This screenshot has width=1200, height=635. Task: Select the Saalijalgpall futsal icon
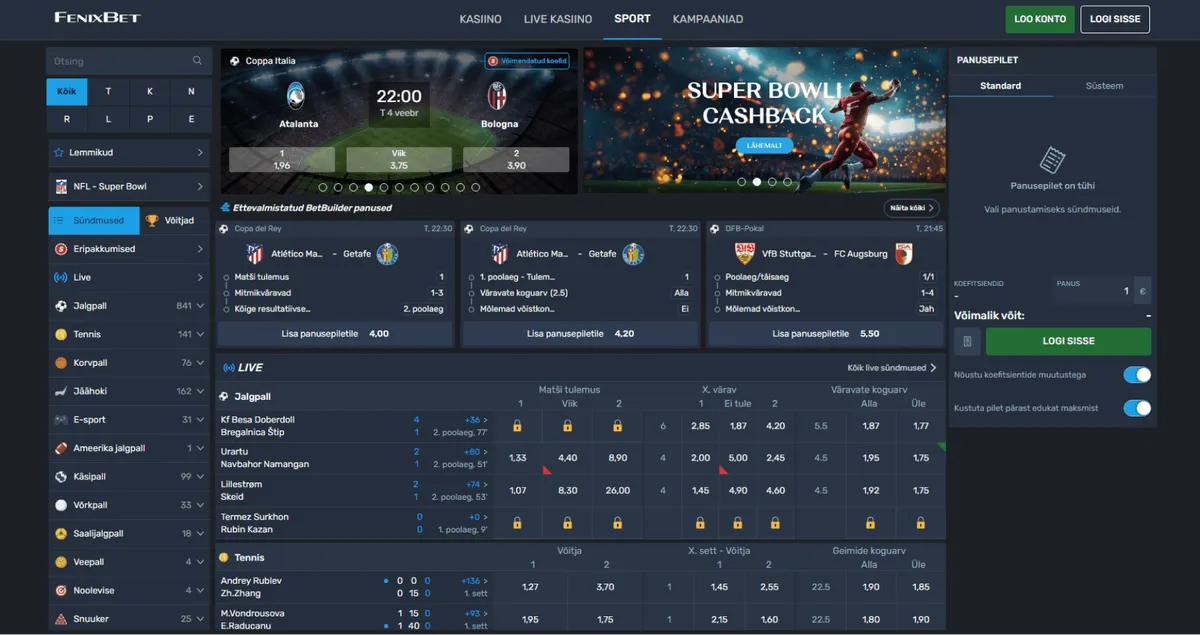click(x=61, y=534)
